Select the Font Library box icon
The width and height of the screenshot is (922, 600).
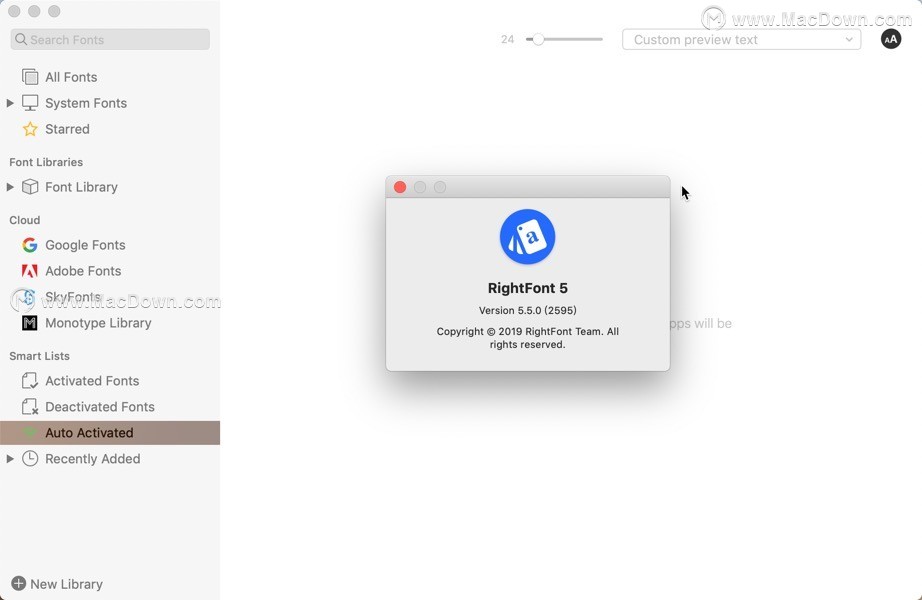(x=30, y=187)
